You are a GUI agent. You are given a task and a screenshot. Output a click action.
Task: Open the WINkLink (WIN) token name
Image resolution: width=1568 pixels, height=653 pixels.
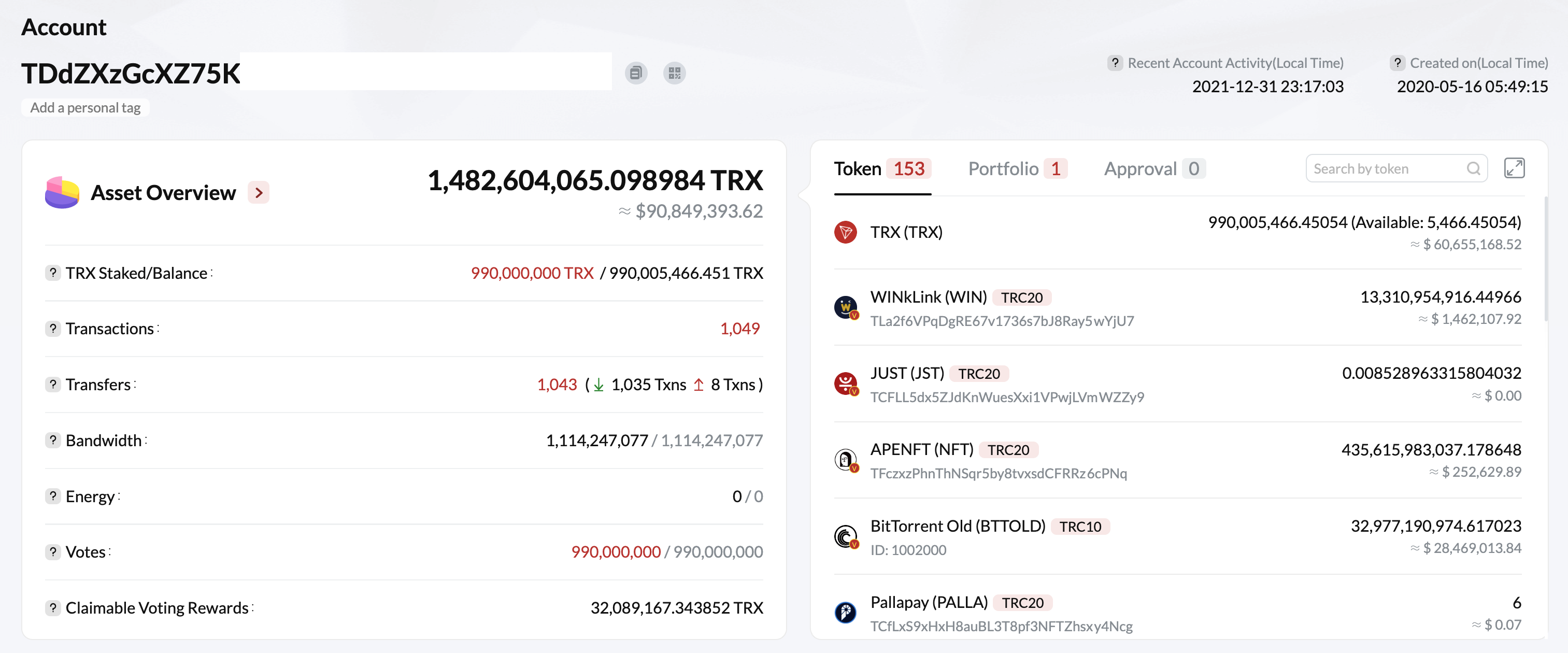928,297
